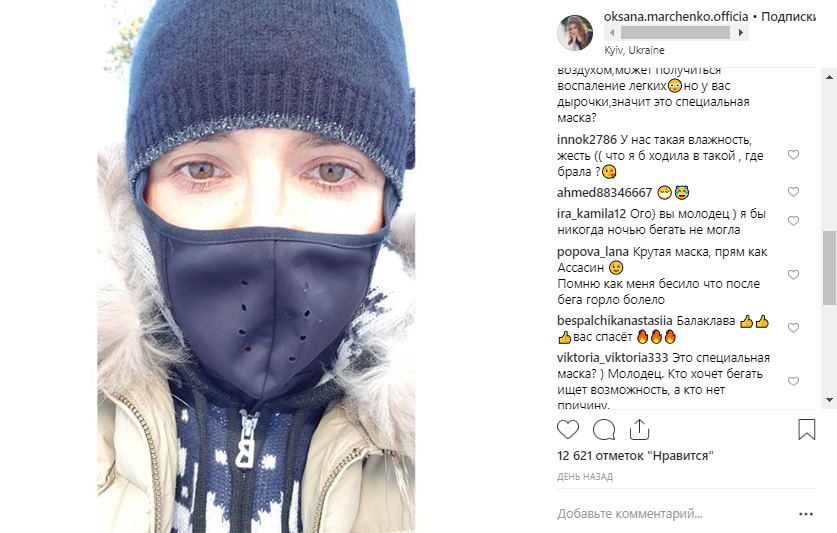Screen dimensions: 837x533
Task: Like viktoria_viktoria333's comment heart
Action: point(793,381)
